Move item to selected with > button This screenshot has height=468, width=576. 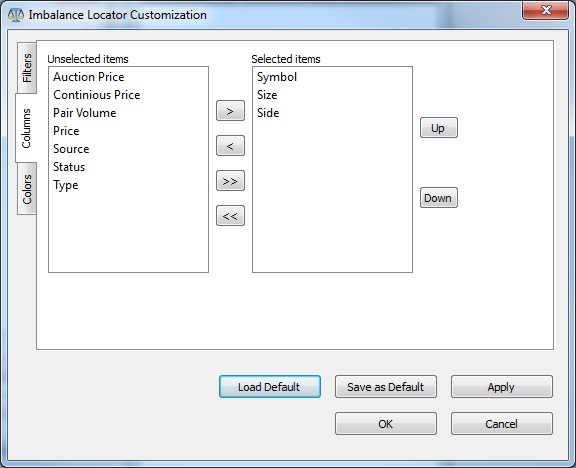tap(230, 111)
